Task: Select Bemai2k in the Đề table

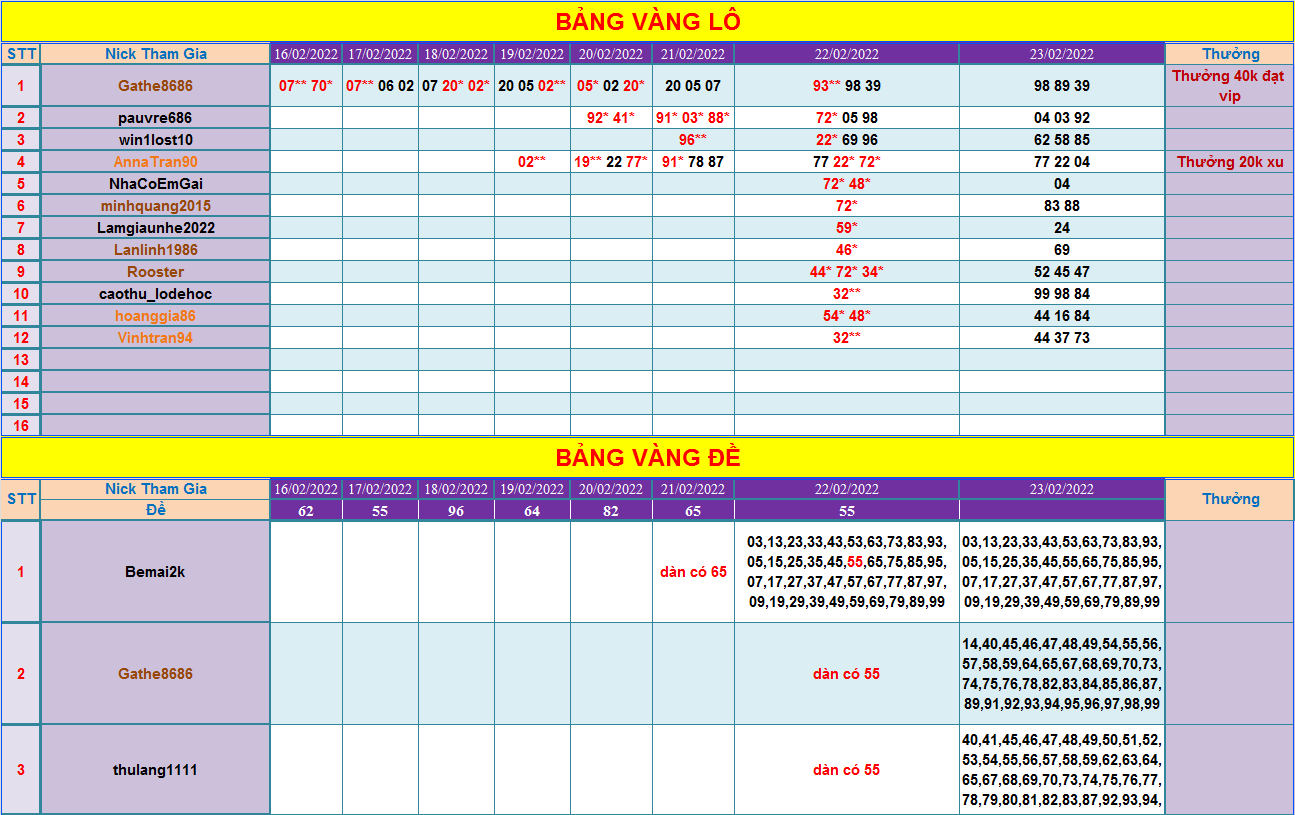Action: [x=155, y=572]
